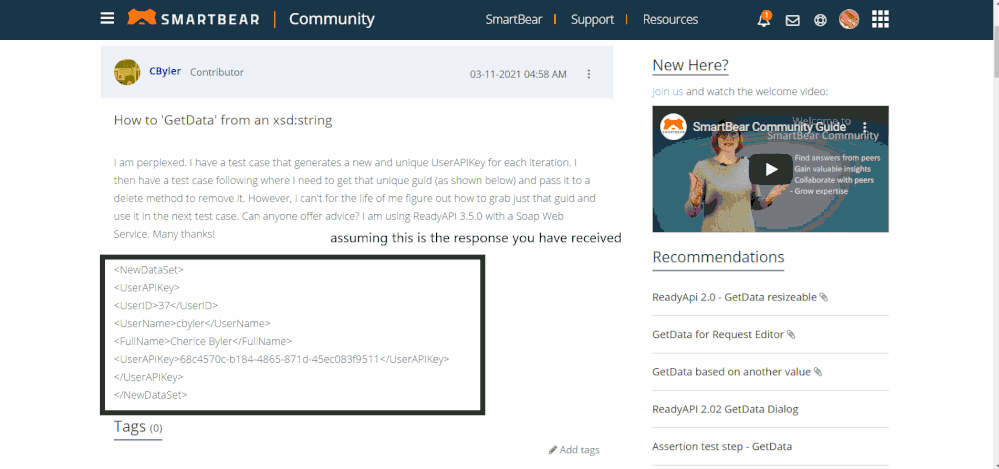
Task: Open Assertion test step - GetData recommendation
Action: click(722, 446)
